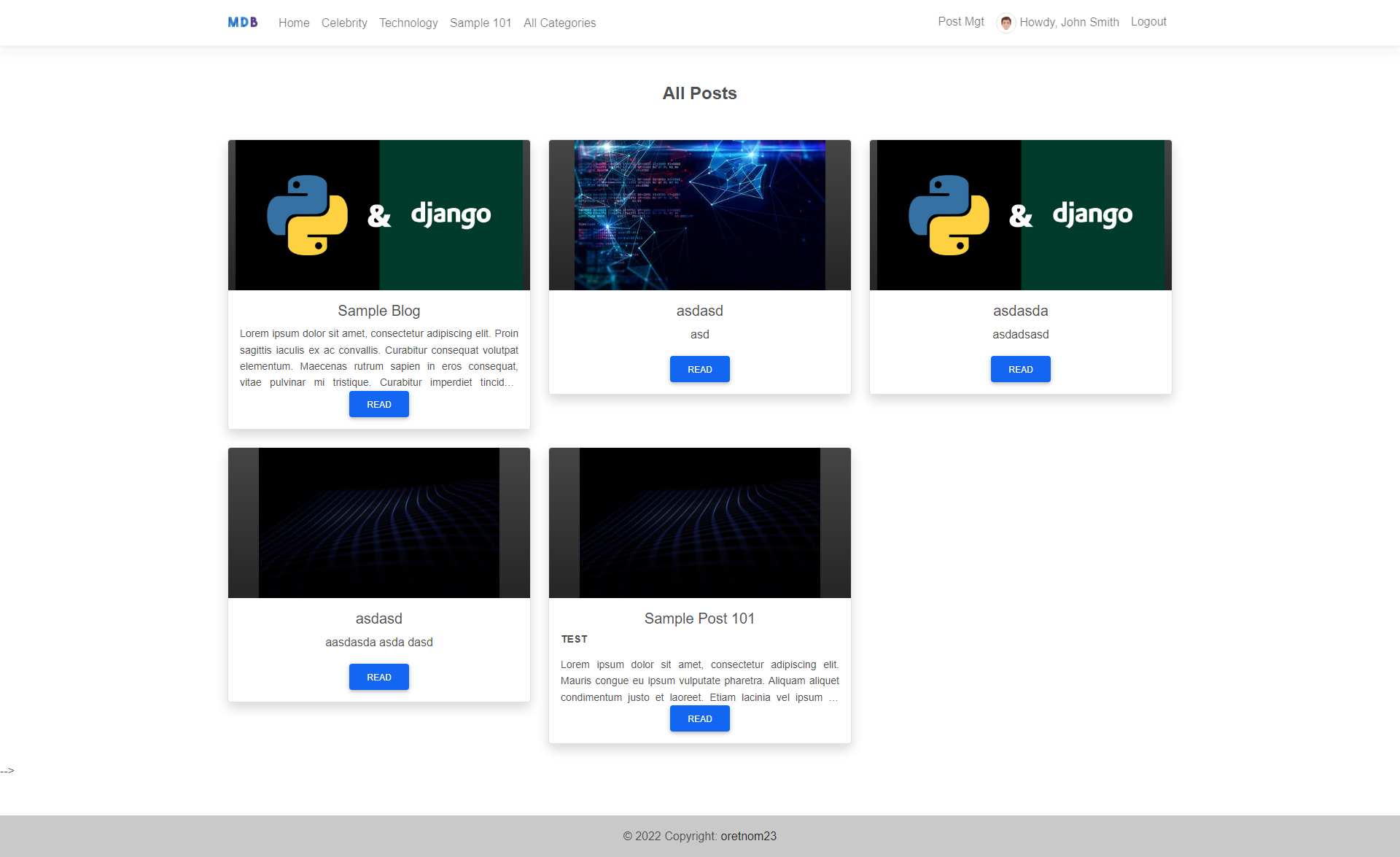Viewport: 1400px width, 857px height.
Task: Click READ button on Sample Blog card
Action: (379, 404)
